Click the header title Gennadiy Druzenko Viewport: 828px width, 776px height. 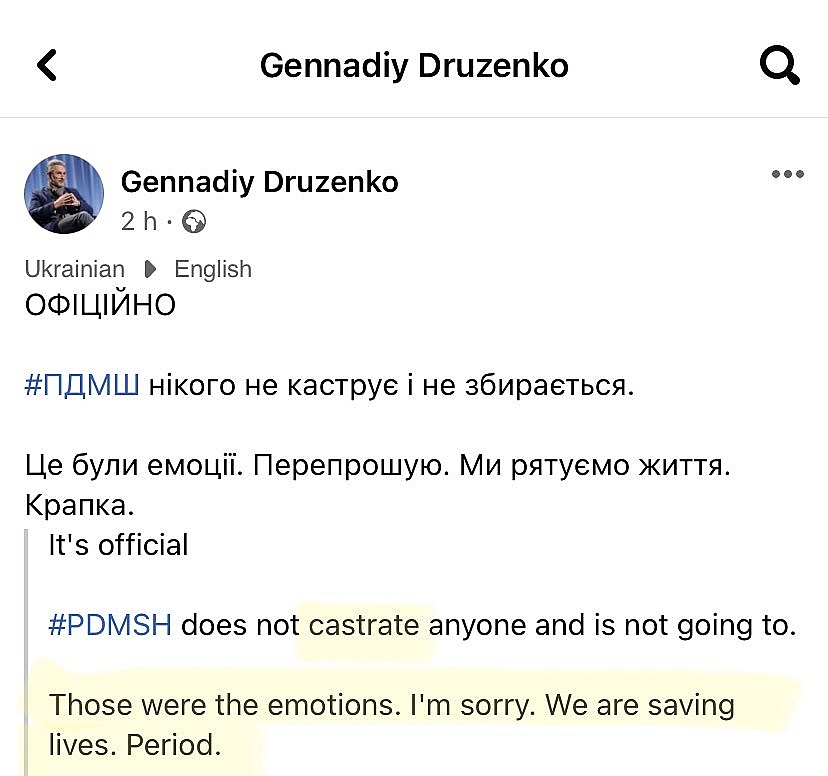(x=414, y=66)
